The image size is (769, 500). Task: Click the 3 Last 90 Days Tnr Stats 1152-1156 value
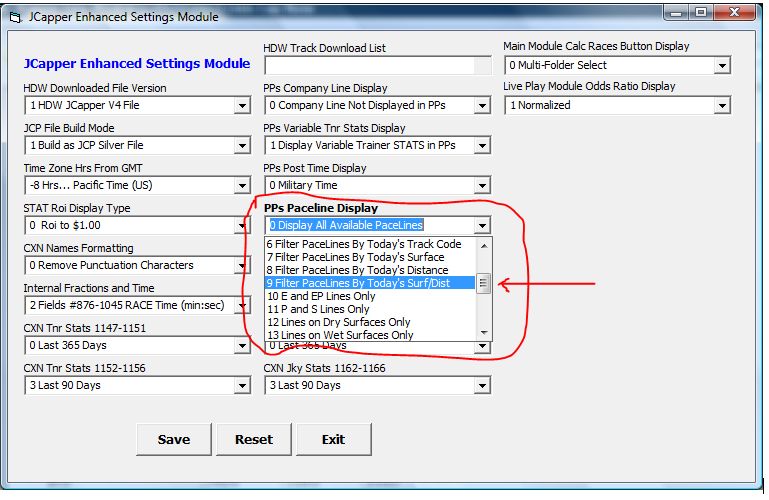pos(65,385)
